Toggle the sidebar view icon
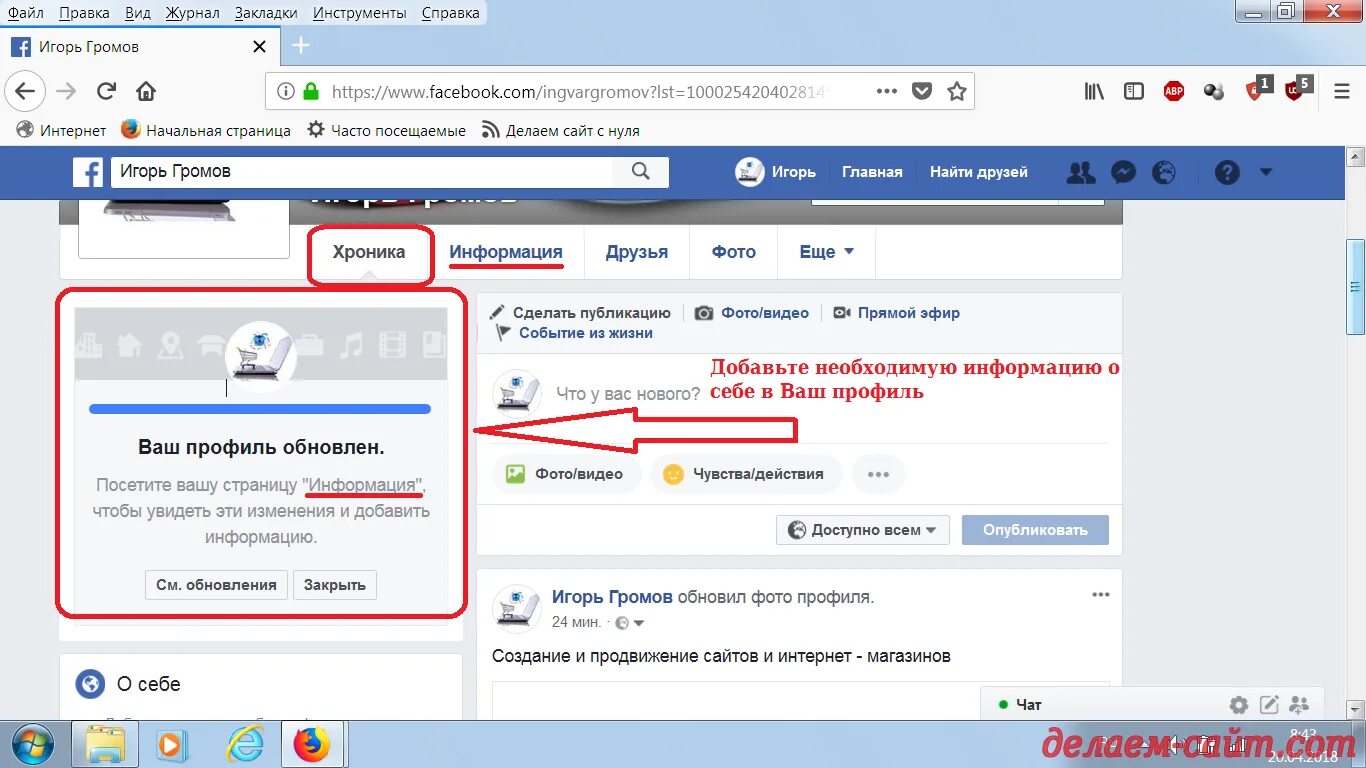 pyautogui.click(x=1134, y=91)
